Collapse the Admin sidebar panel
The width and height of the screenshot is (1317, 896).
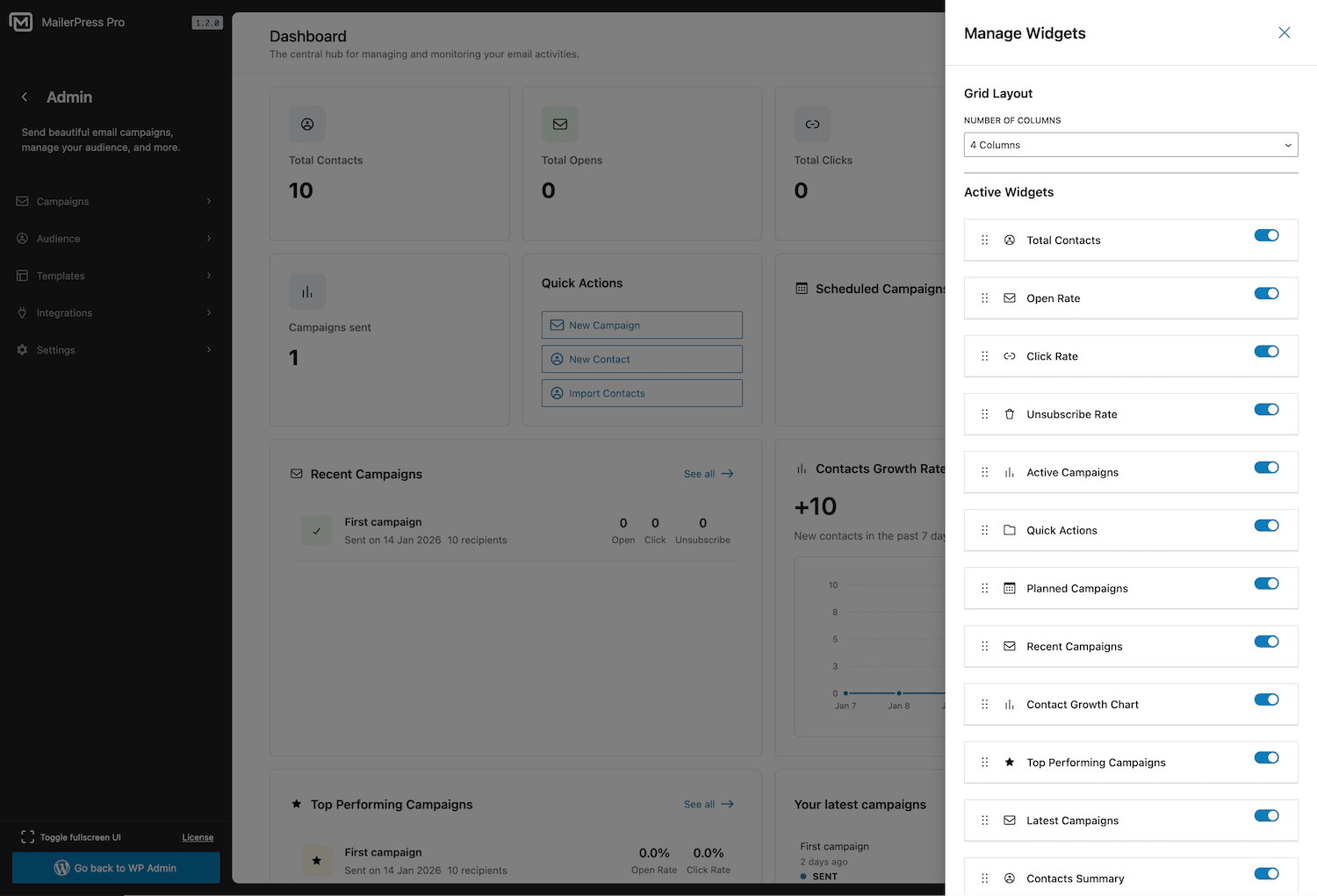click(24, 97)
